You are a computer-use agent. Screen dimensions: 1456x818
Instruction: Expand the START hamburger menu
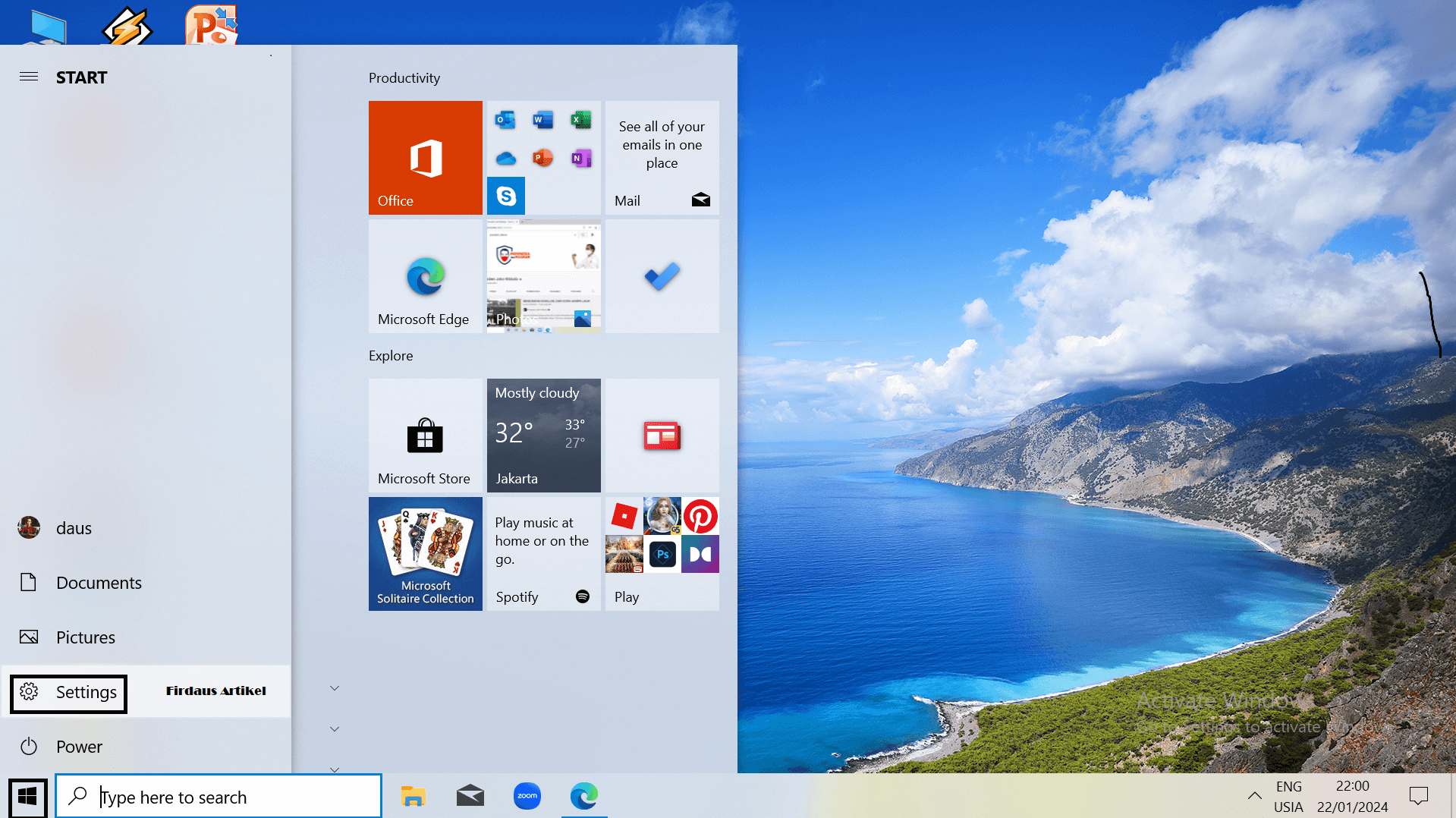29,77
